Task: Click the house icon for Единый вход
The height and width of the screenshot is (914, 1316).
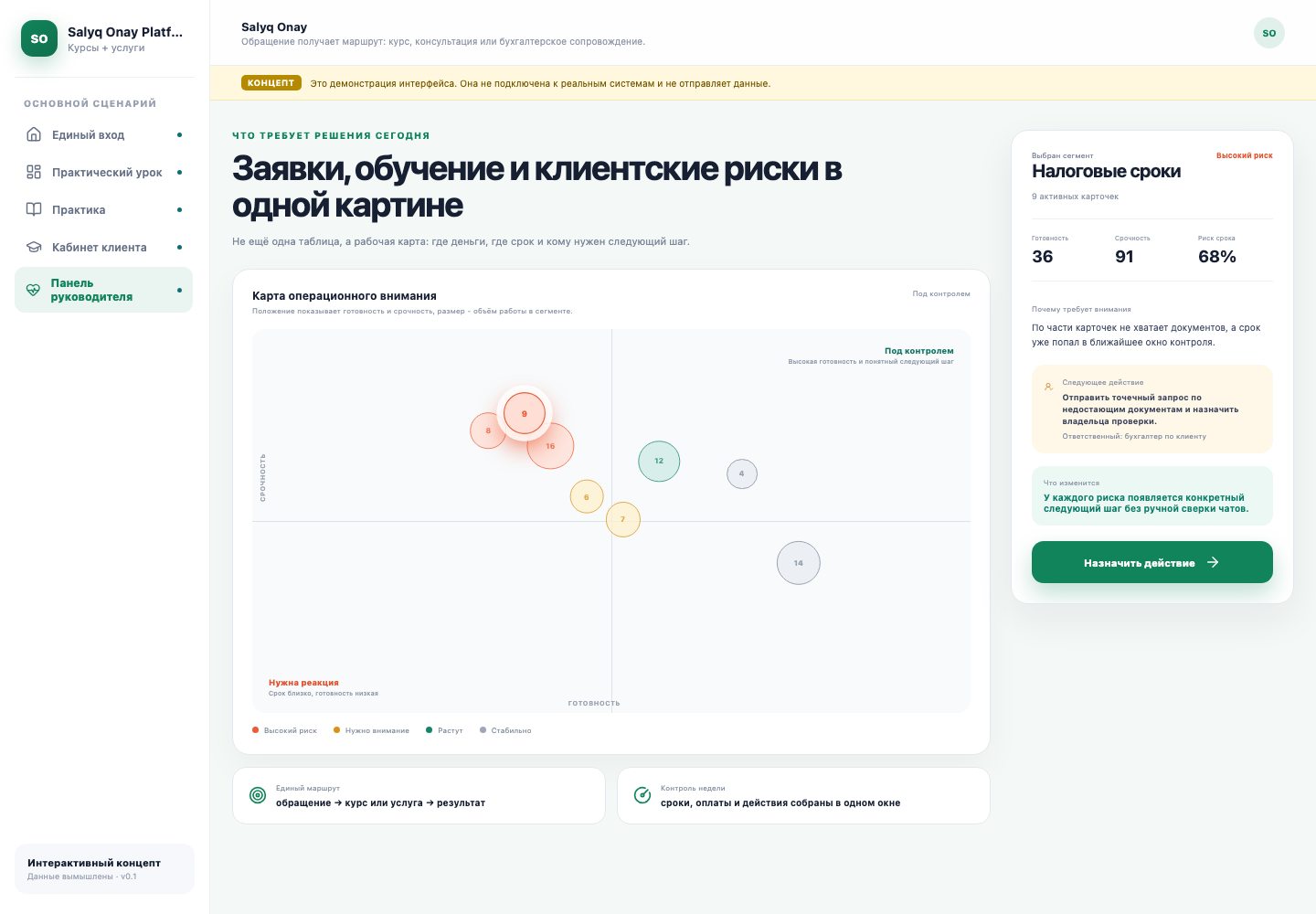Action: tap(34, 134)
